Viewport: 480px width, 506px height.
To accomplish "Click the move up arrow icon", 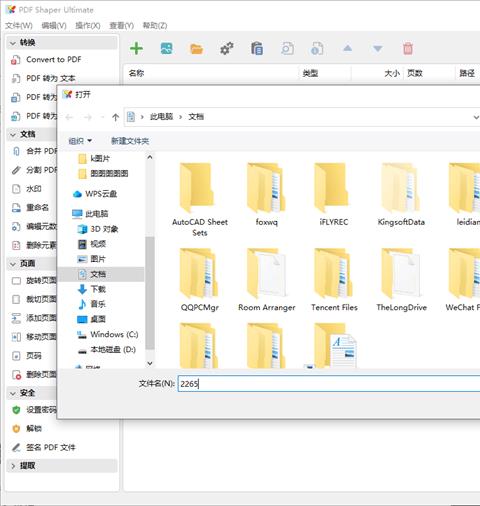I will click(x=348, y=48).
